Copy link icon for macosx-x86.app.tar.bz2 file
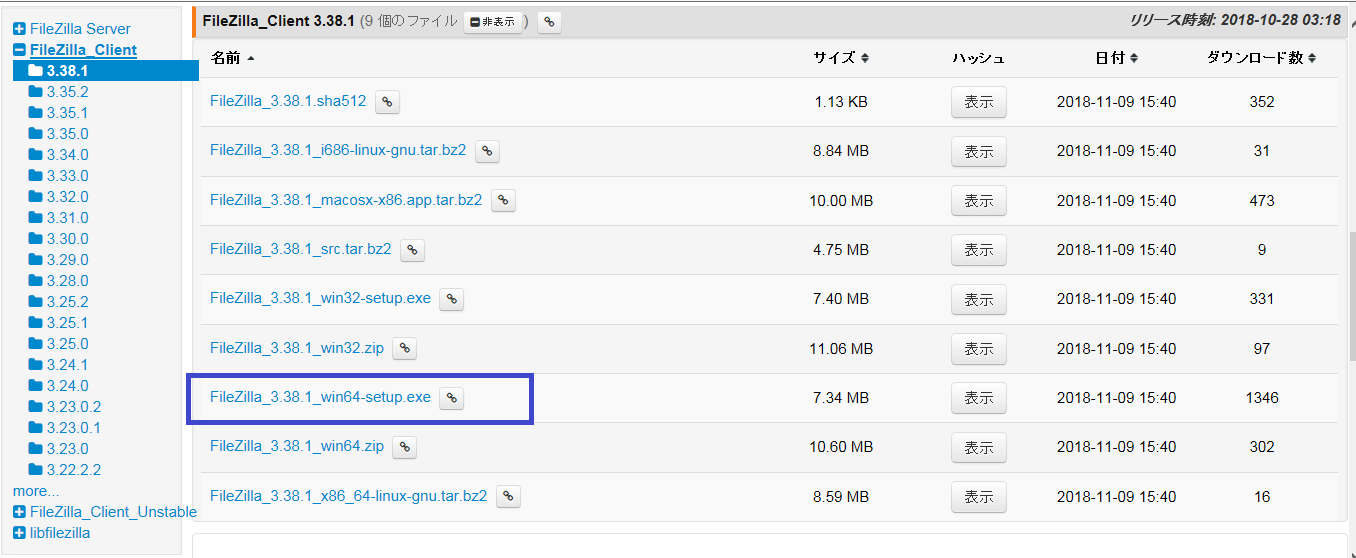 [x=503, y=200]
